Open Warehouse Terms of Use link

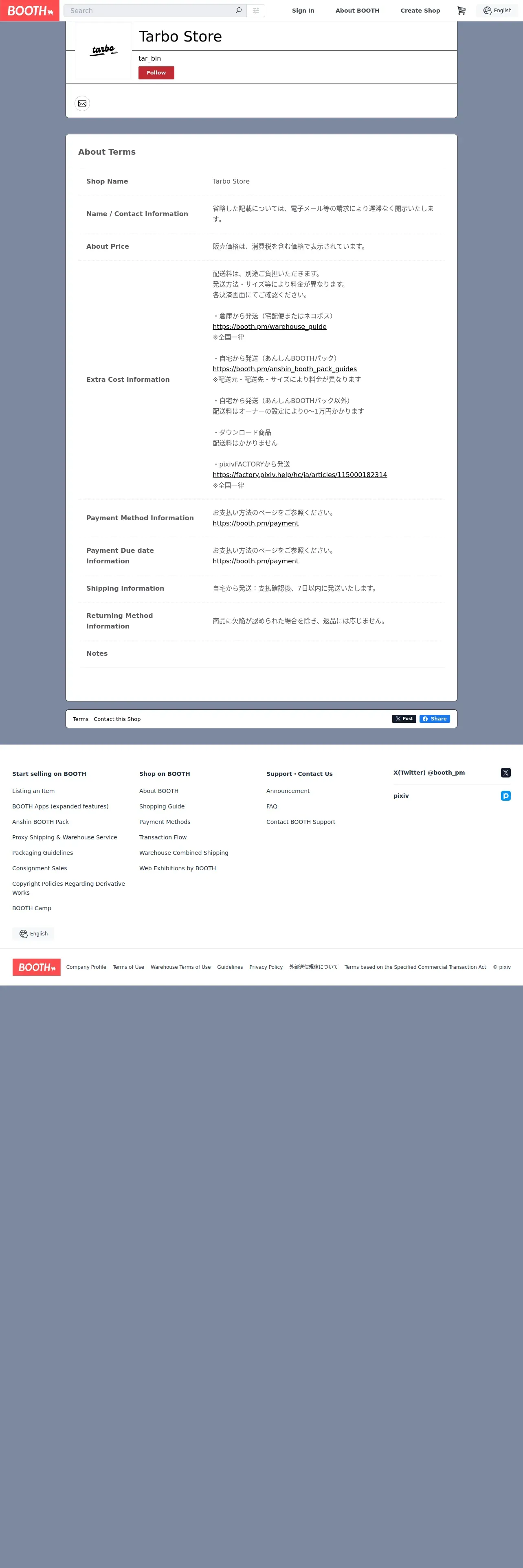[181, 967]
